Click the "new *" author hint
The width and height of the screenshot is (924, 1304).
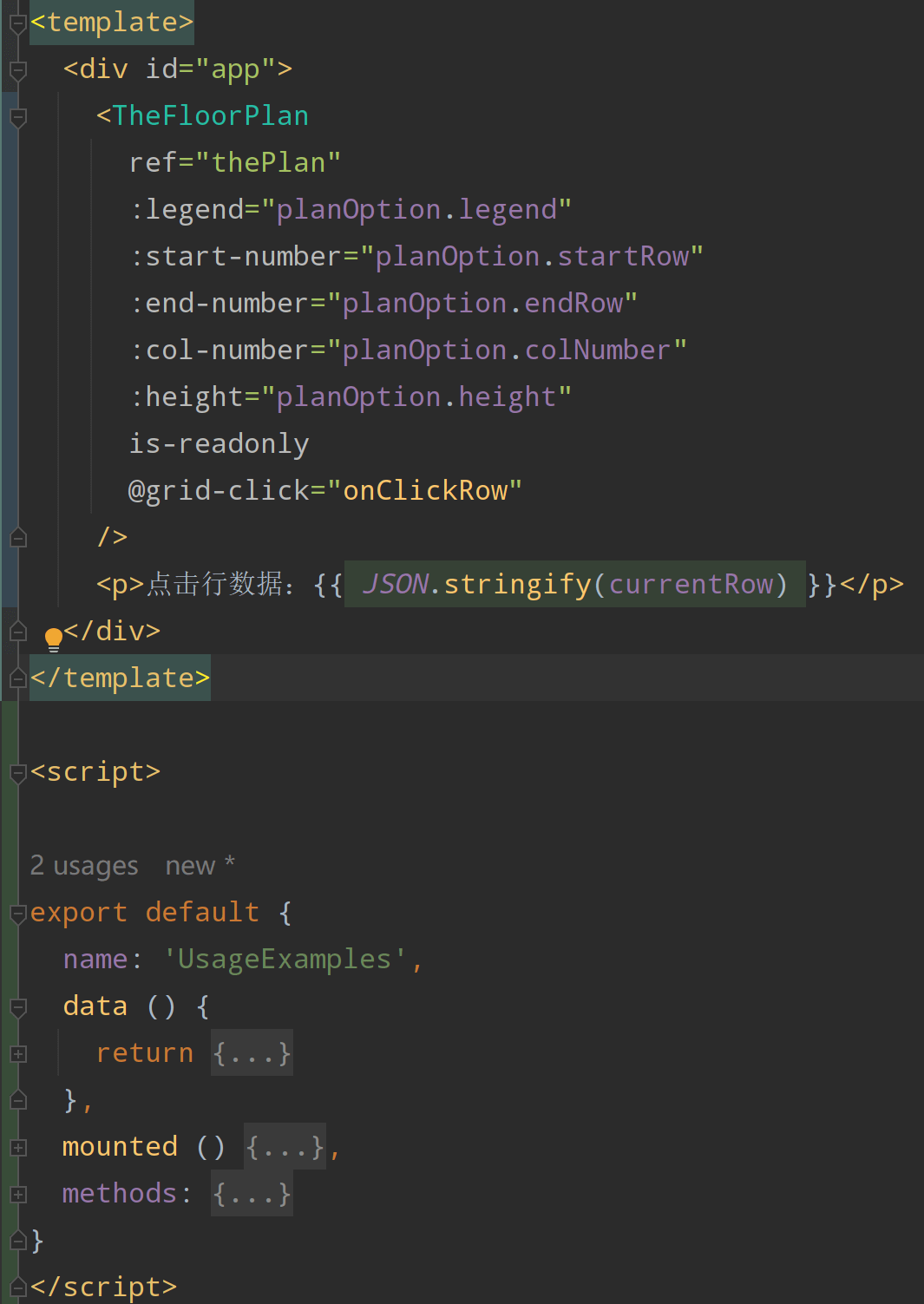[x=200, y=866]
